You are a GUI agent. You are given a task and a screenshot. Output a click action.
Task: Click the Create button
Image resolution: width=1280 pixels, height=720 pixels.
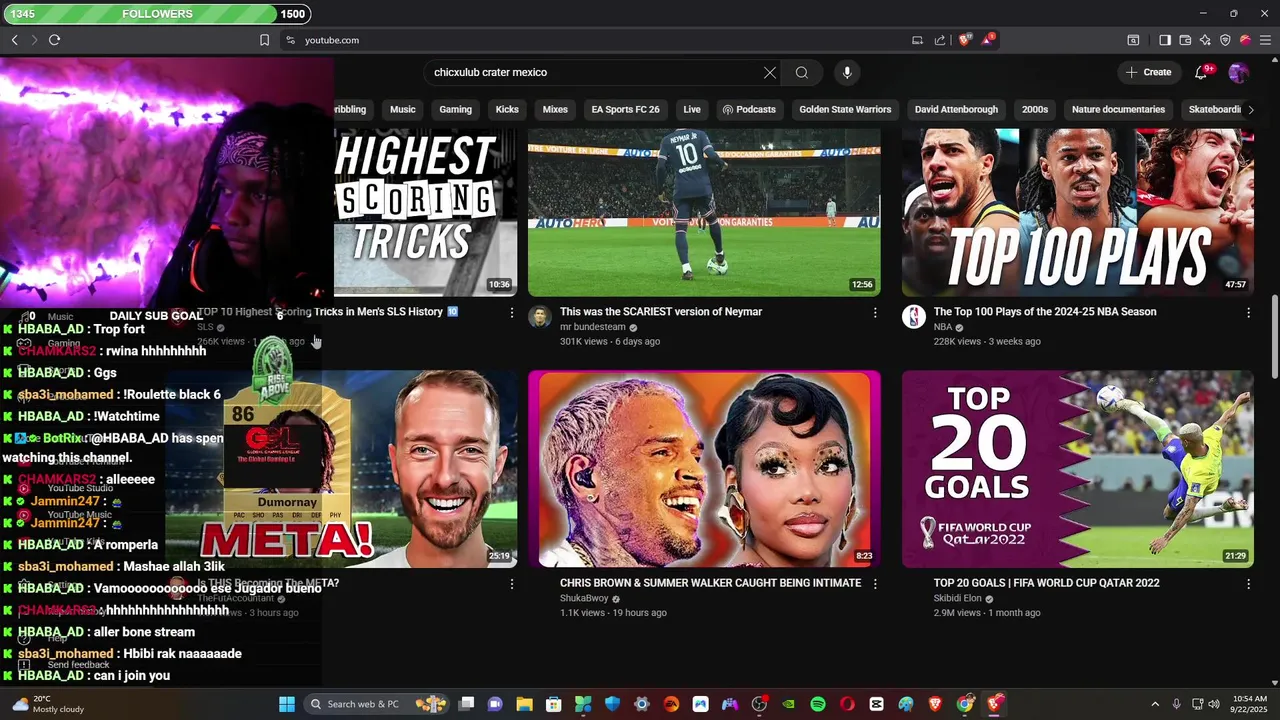click(x=1148, y=72)
